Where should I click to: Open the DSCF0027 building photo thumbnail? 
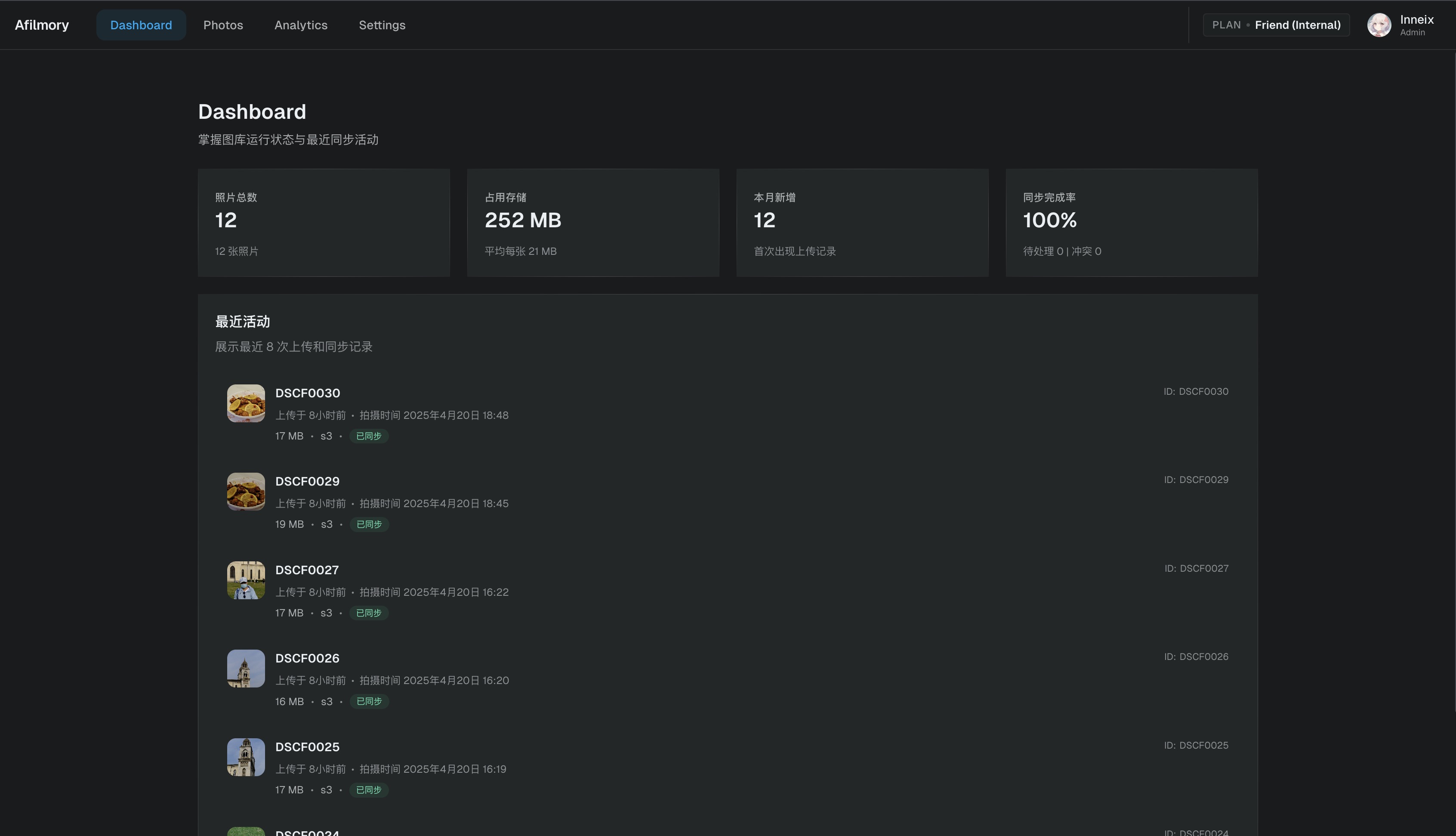[x=246, y=580]
